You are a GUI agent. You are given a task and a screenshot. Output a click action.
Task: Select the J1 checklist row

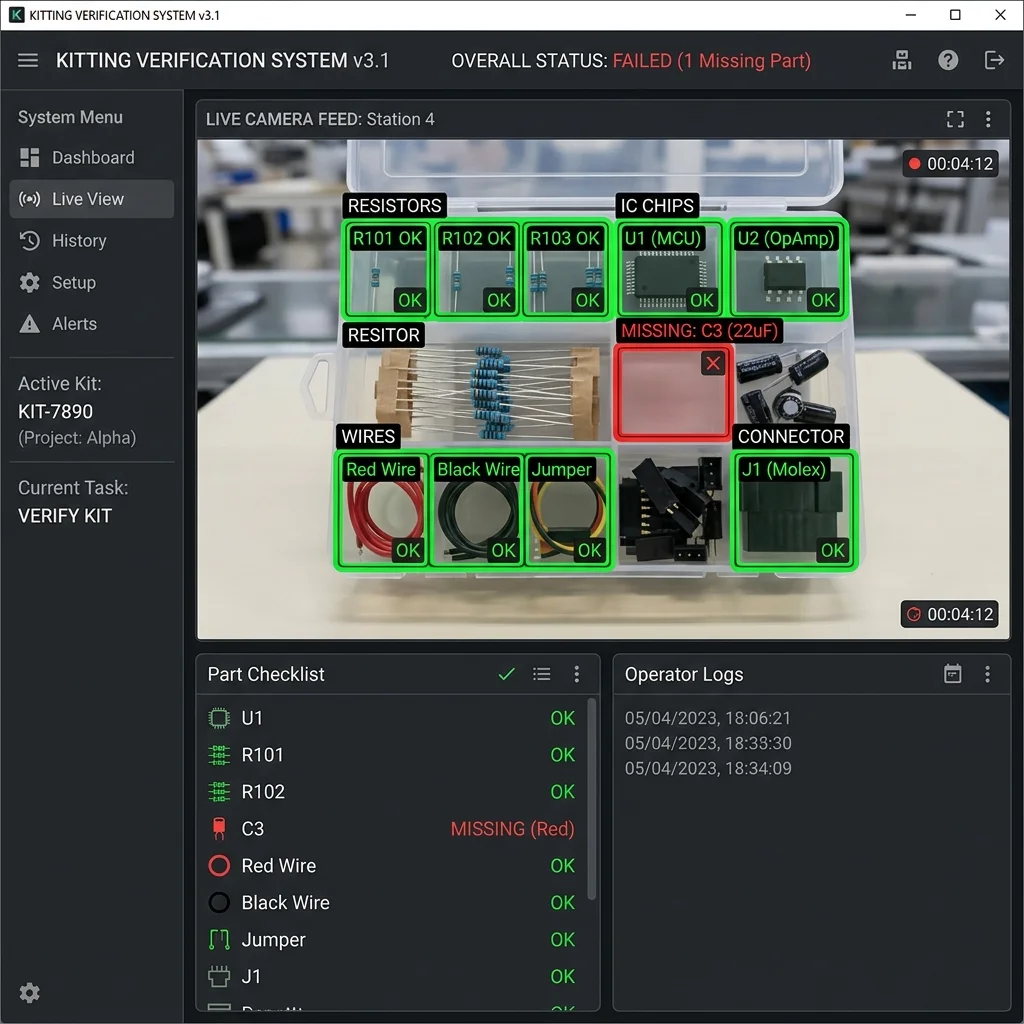[x=392, y=976]
